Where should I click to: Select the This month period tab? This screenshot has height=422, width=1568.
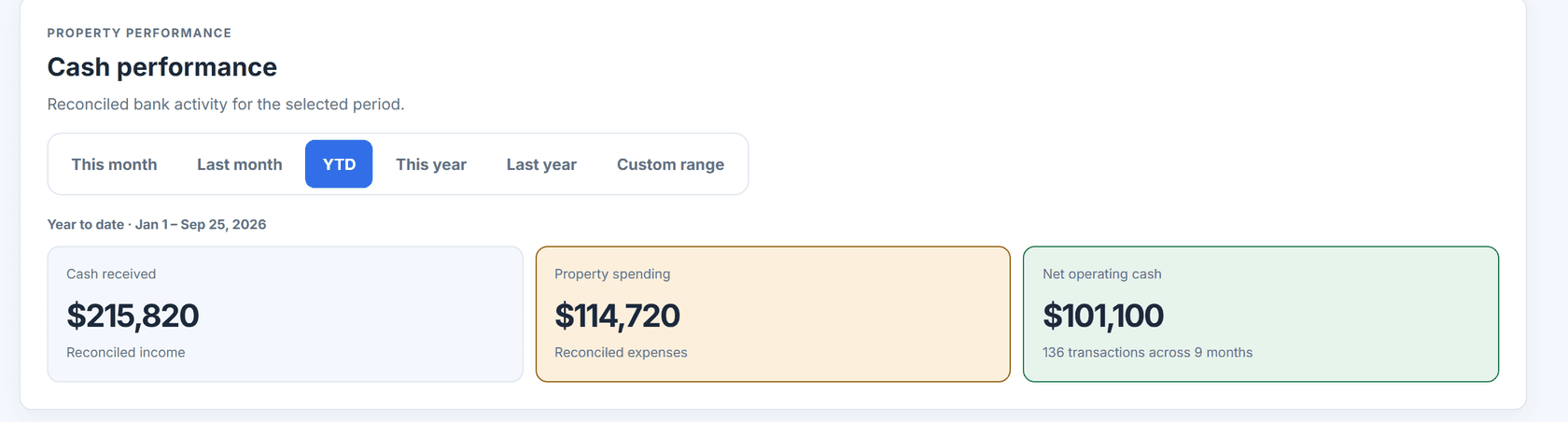(114, 164)
